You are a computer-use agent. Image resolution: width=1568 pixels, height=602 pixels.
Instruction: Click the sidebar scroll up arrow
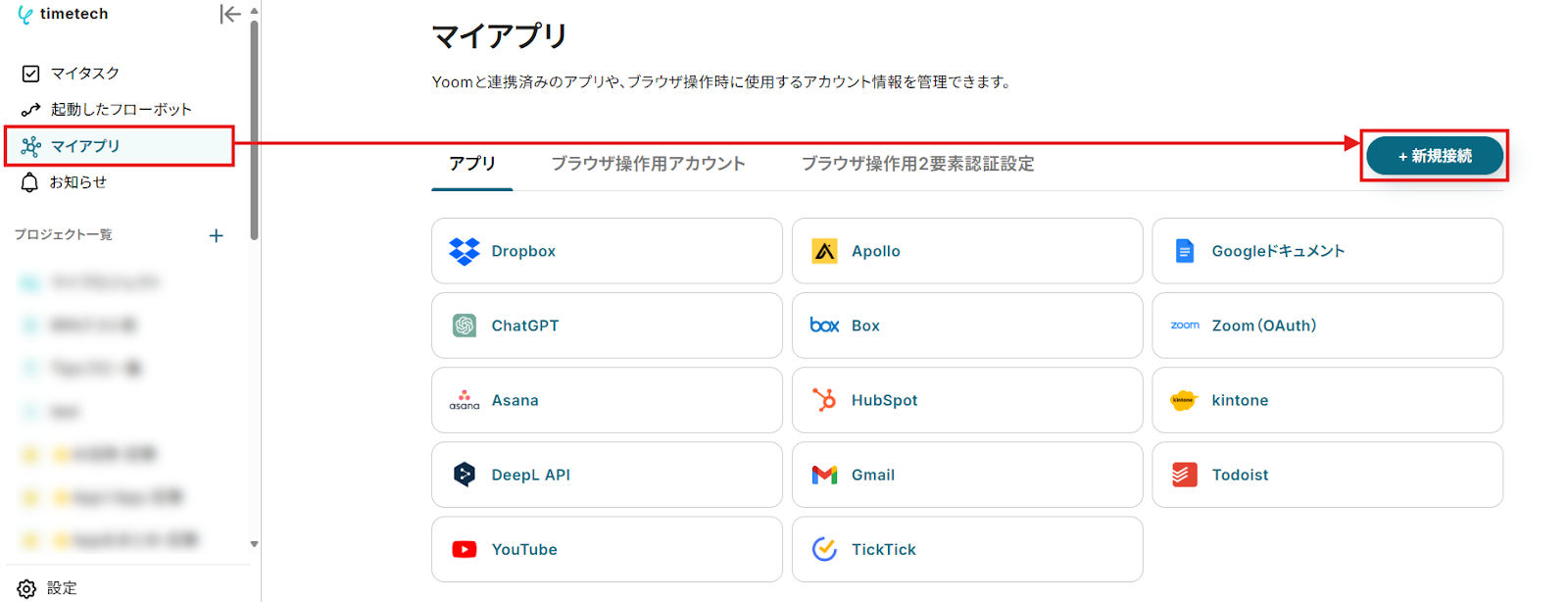point(255,11)
